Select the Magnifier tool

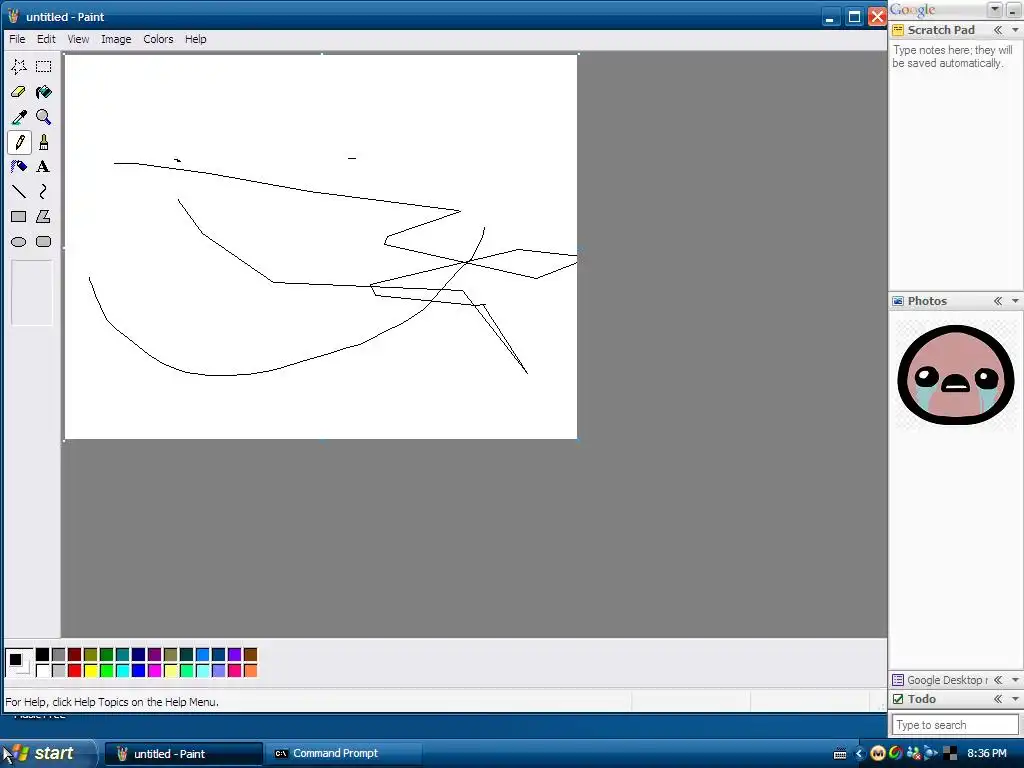pyautogui.click(x=44, y=117)
